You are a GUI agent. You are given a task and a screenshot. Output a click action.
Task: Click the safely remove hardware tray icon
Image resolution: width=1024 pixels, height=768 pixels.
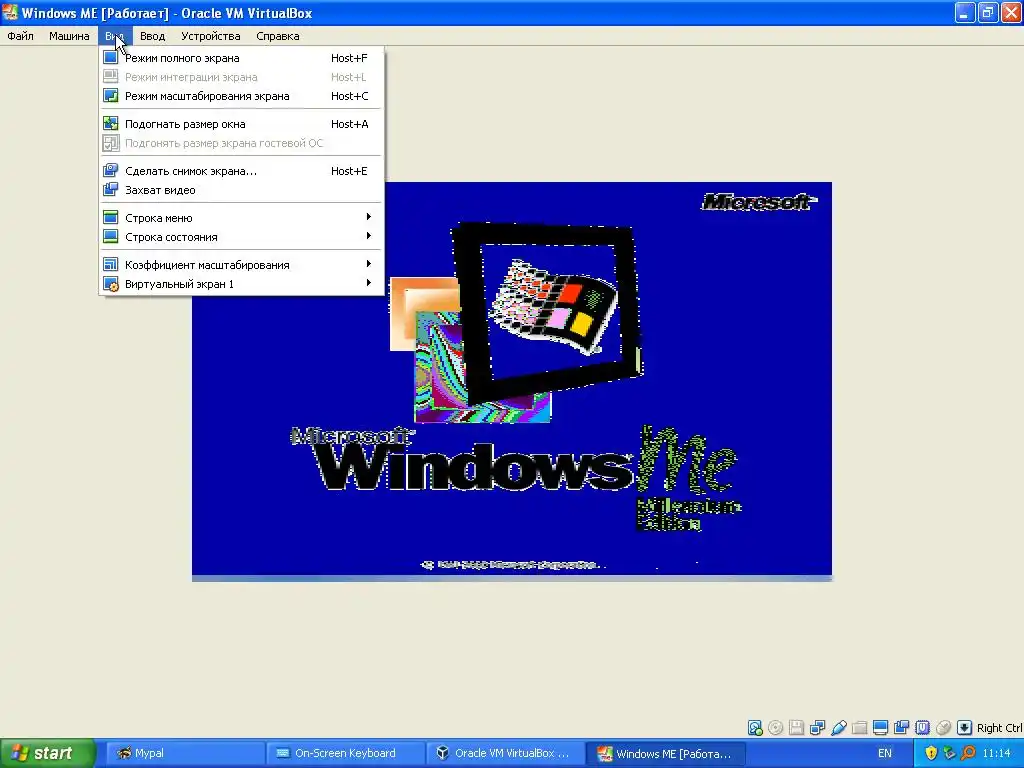(x=950, y=753)
